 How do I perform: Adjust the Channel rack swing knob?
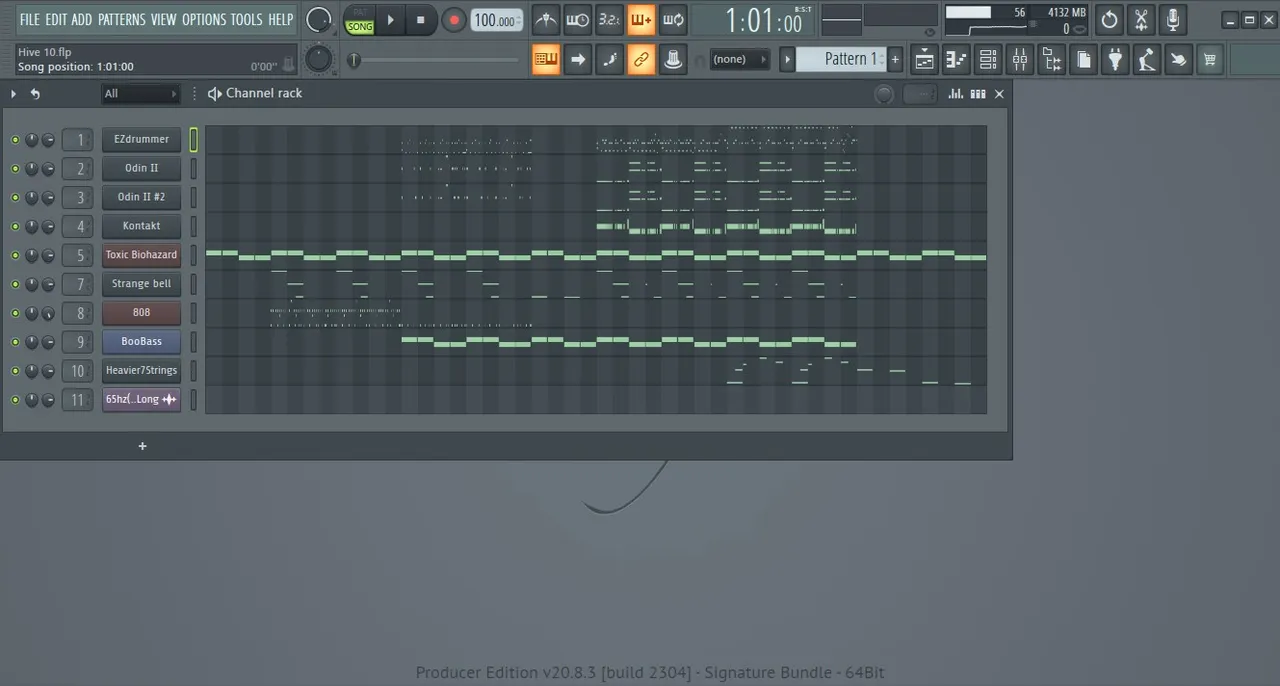coord(884,94)
